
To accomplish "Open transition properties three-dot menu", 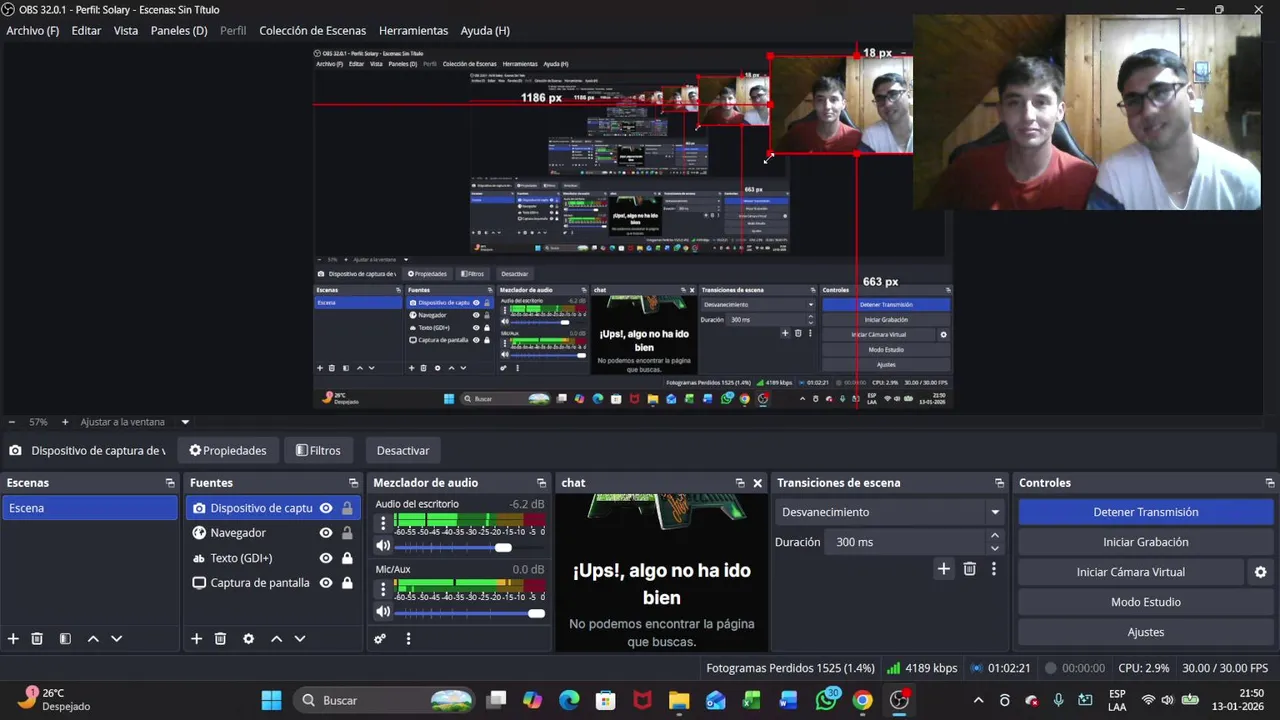I will click(x=993, y=568).
